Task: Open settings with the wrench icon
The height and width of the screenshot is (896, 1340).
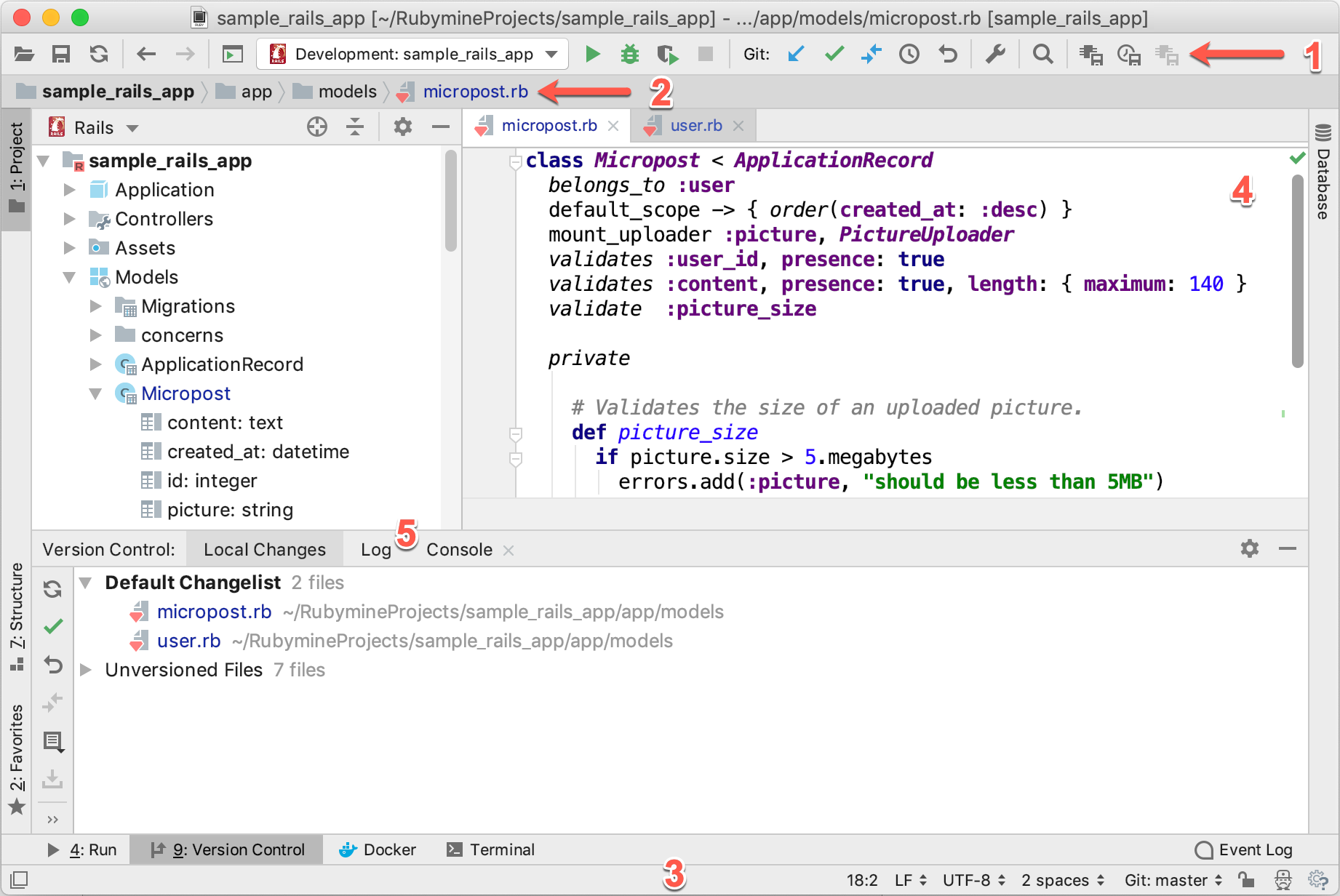Action: (995, 54)
